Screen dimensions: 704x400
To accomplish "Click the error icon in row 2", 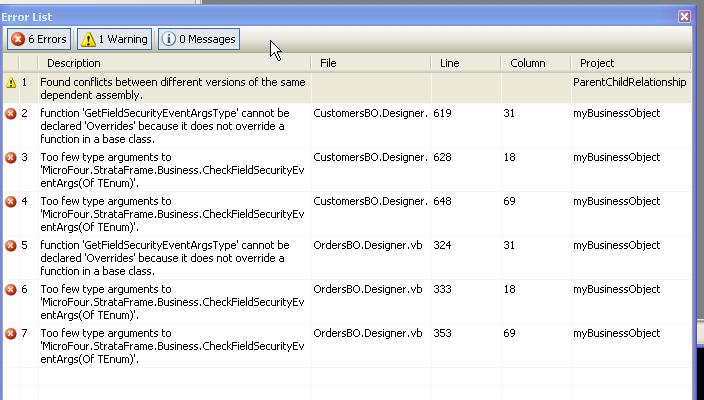I will [11, 114].
